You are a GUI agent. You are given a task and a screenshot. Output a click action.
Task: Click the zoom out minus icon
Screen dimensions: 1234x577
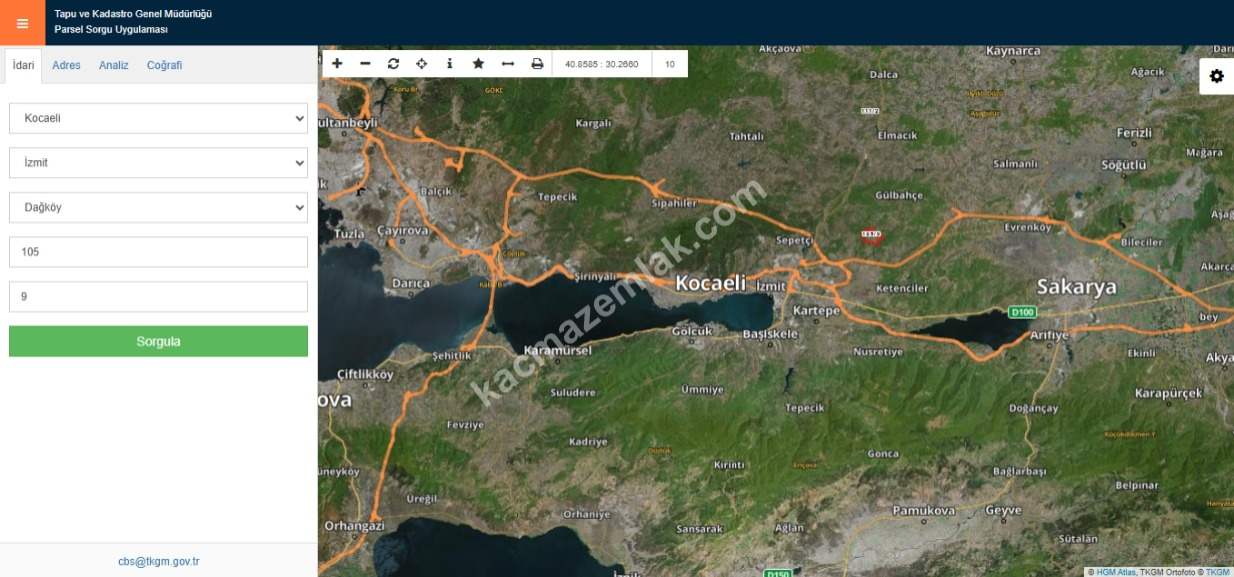[365, 64]
